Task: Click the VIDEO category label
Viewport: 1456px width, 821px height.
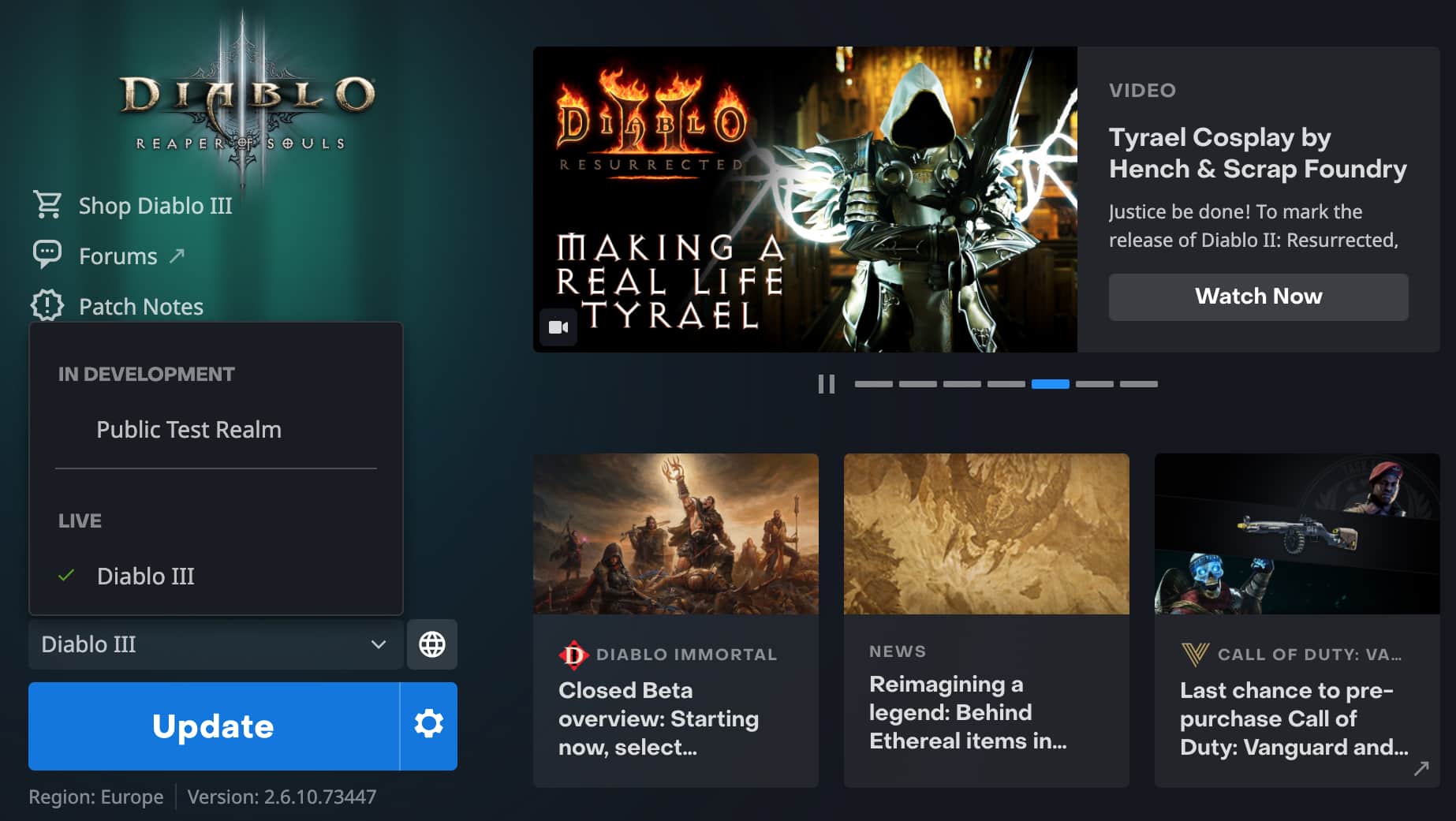Action: 1142,90
